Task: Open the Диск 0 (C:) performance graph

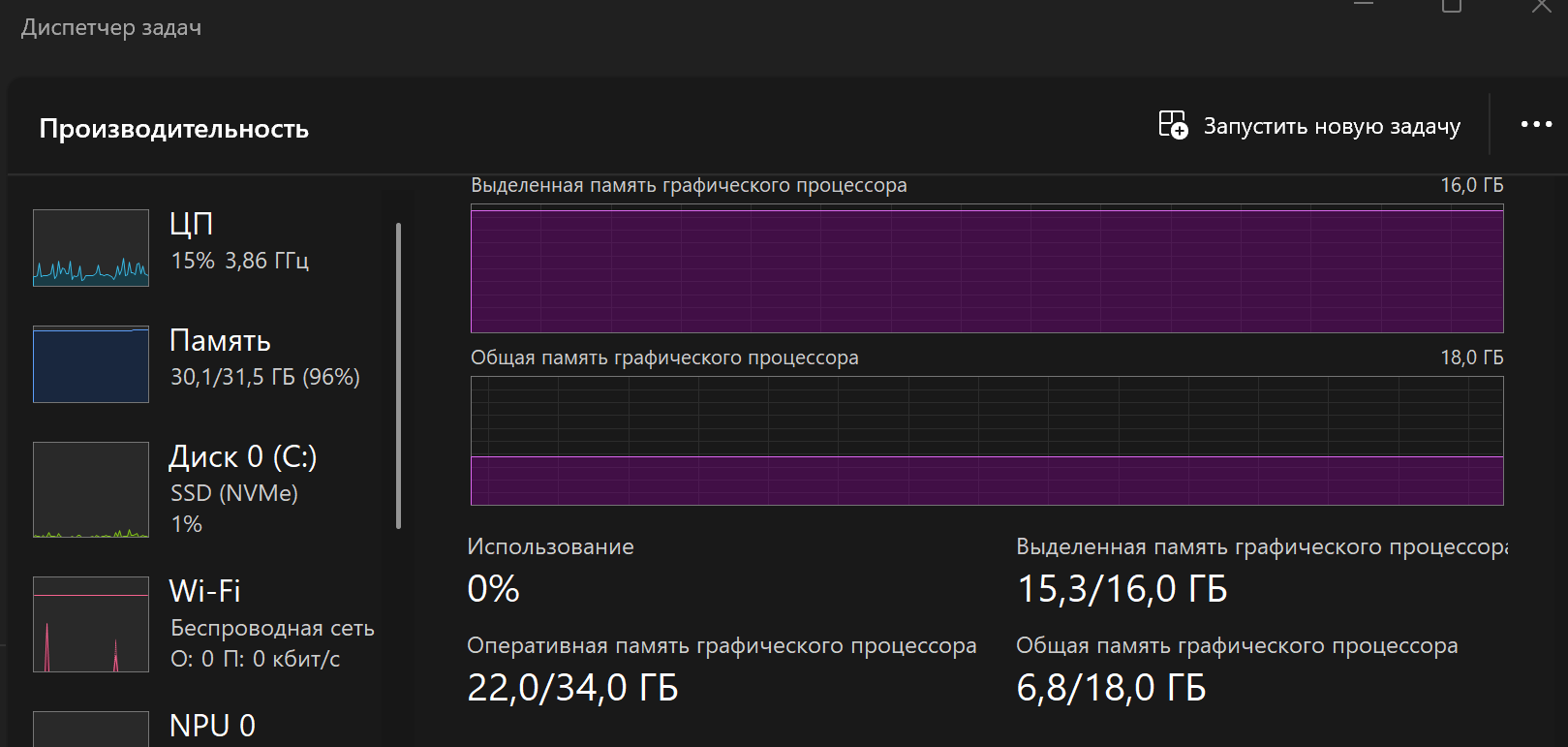Action: click(x=91, y=489)
